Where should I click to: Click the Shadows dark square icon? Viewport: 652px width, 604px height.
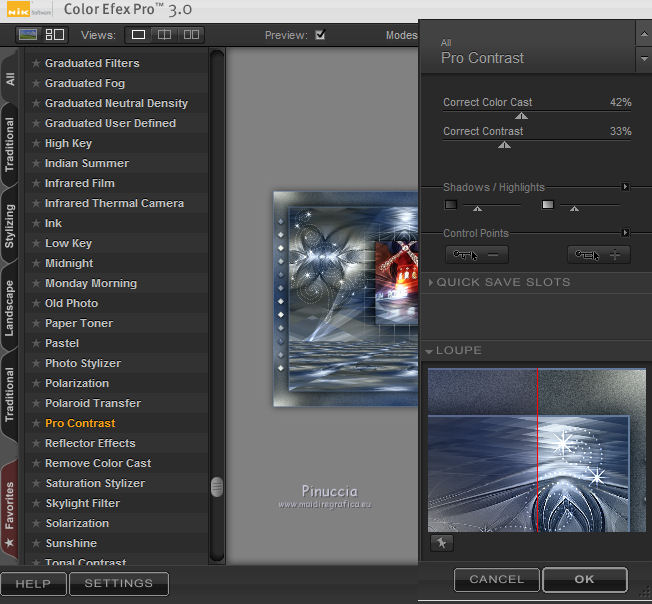tap(451, 205)
